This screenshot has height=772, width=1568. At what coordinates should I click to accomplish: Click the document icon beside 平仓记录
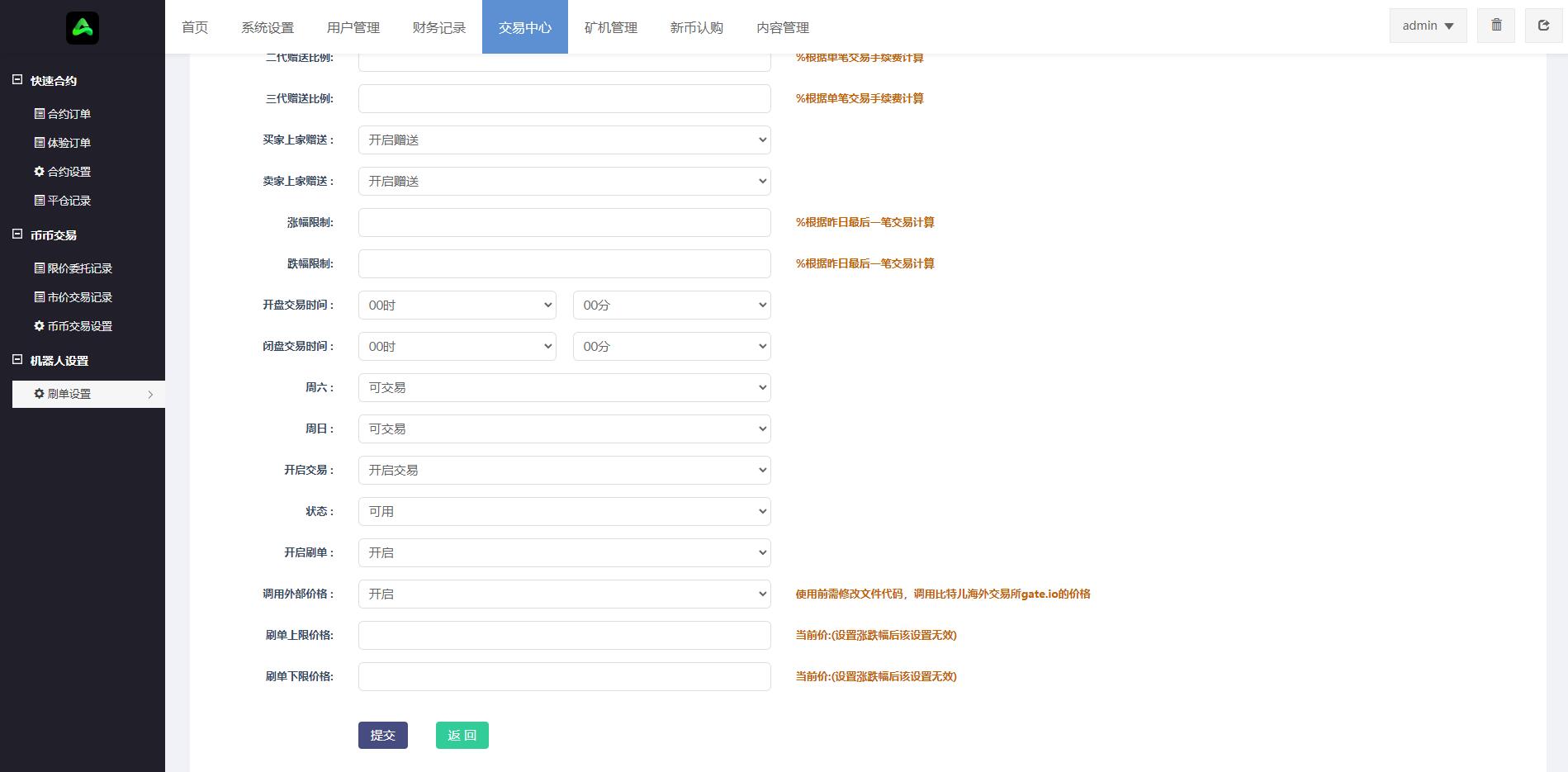click(x=39, y=200)
